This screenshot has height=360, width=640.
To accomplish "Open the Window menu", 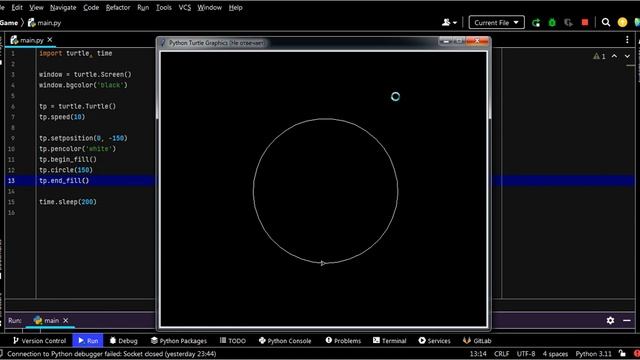I will coord(209,7).
